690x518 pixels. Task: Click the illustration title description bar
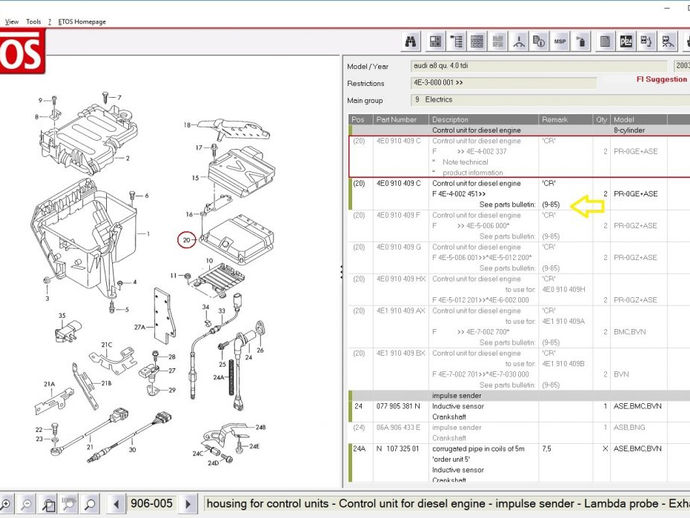tap(447, 503)
